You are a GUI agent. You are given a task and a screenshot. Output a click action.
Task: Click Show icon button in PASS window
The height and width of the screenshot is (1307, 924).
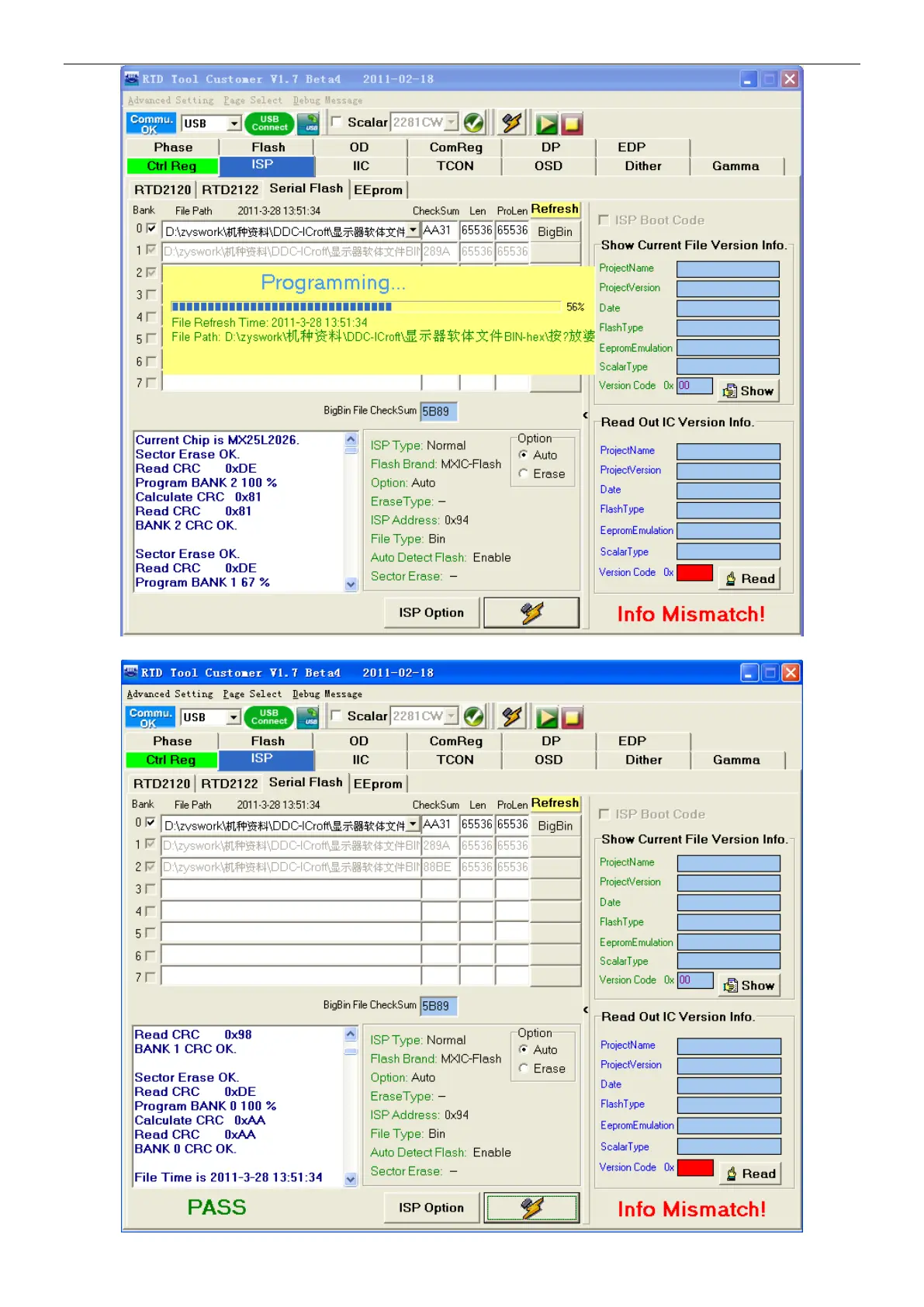(x=749, y=986)
